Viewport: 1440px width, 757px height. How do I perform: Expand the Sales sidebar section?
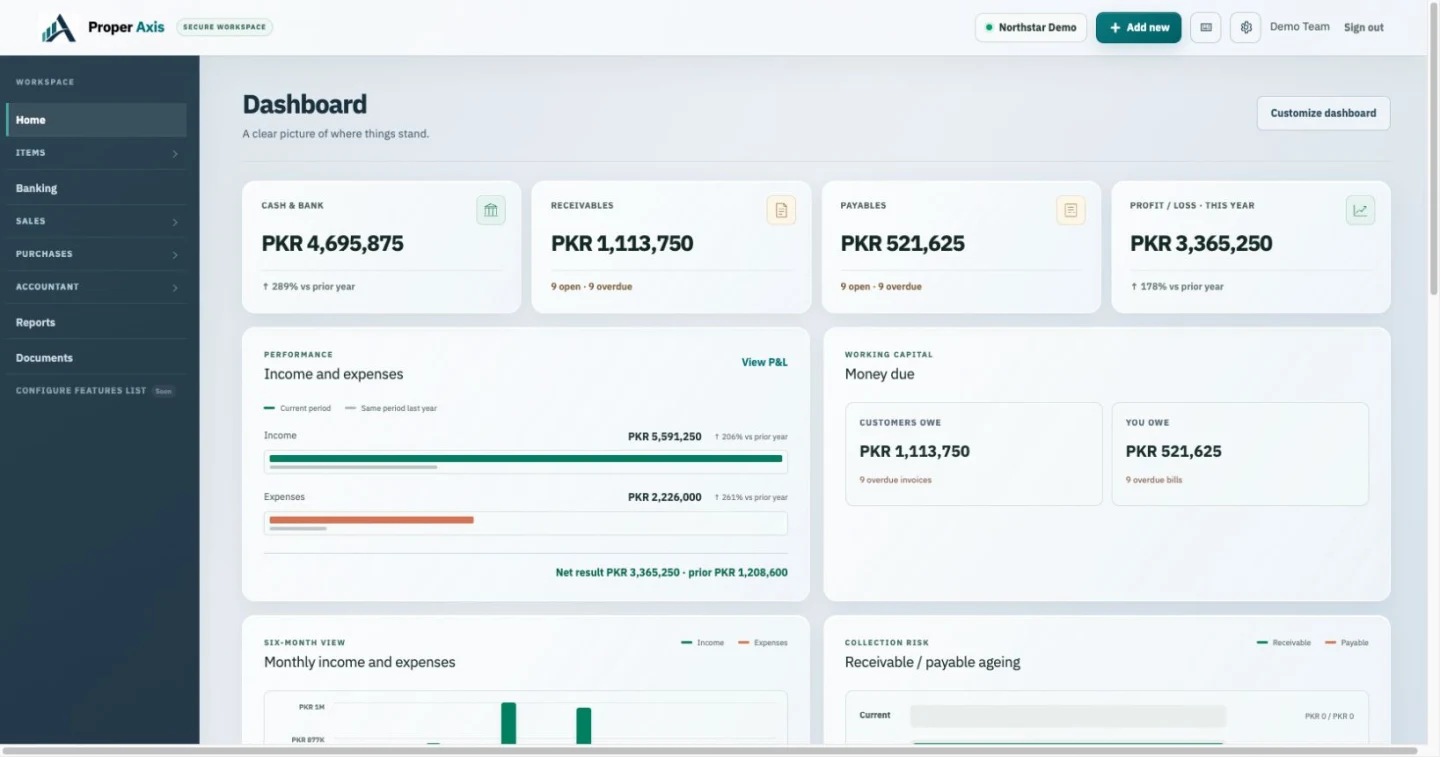pos(96,221)
